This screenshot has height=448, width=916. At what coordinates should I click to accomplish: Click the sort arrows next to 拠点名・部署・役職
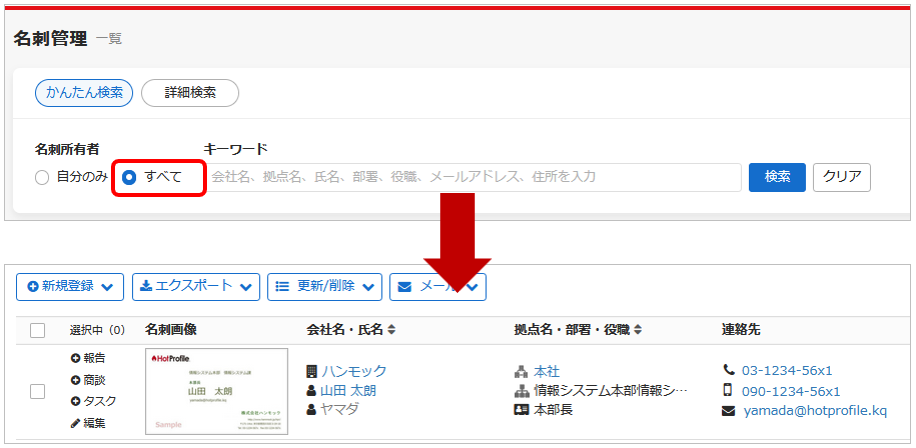[636, 329]
